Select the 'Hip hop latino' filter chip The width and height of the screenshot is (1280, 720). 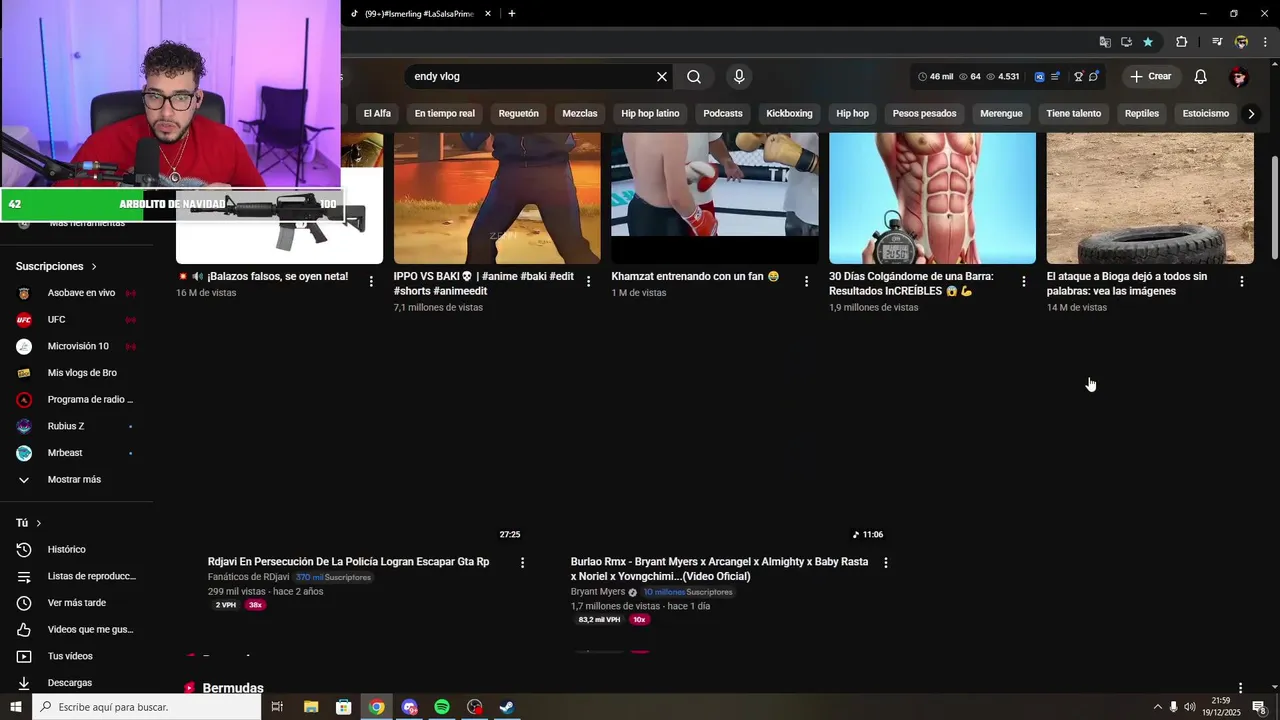pyautogui.click(x=650, y=114)
